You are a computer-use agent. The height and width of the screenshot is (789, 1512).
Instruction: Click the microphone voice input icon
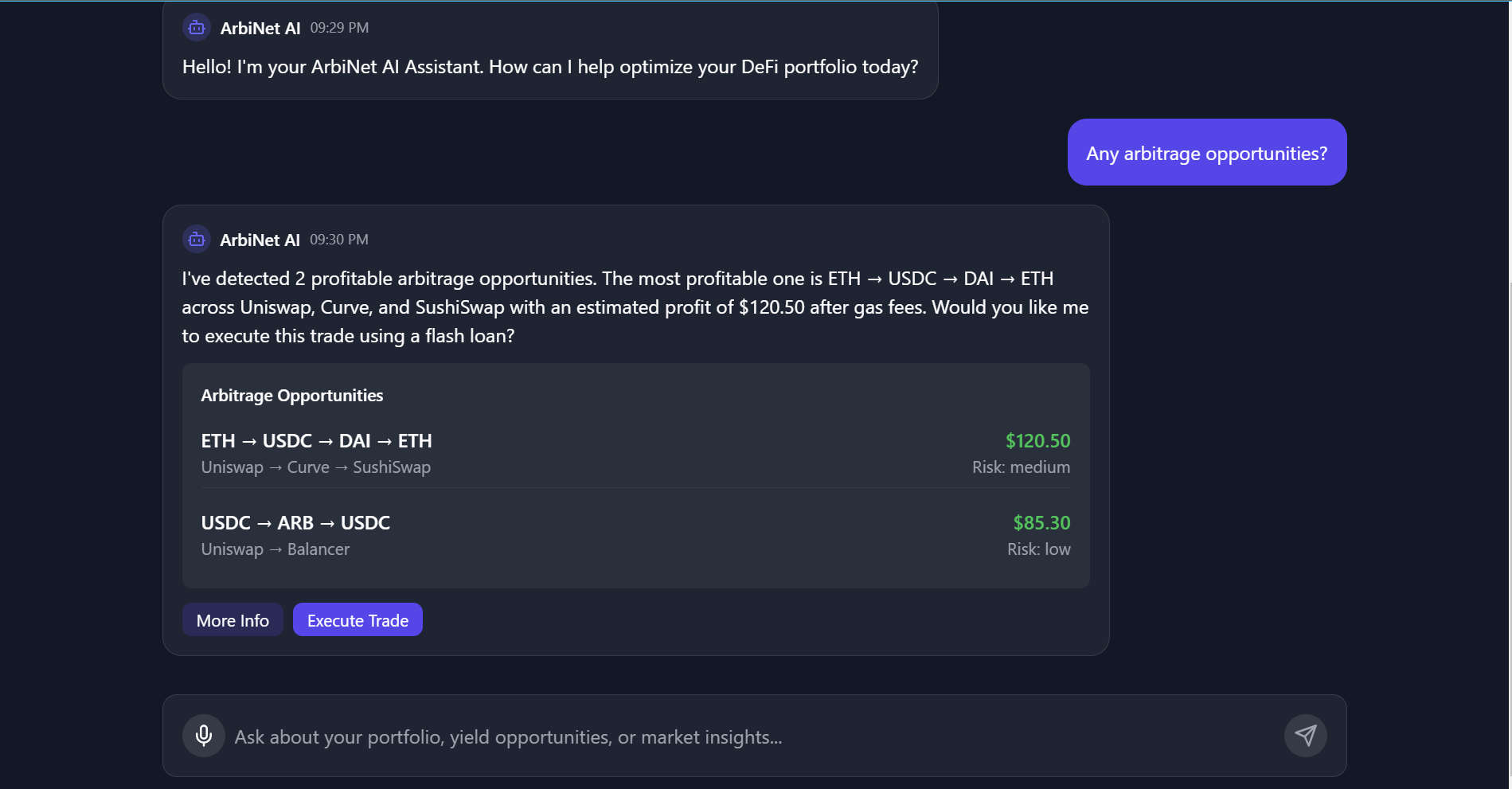204,736
